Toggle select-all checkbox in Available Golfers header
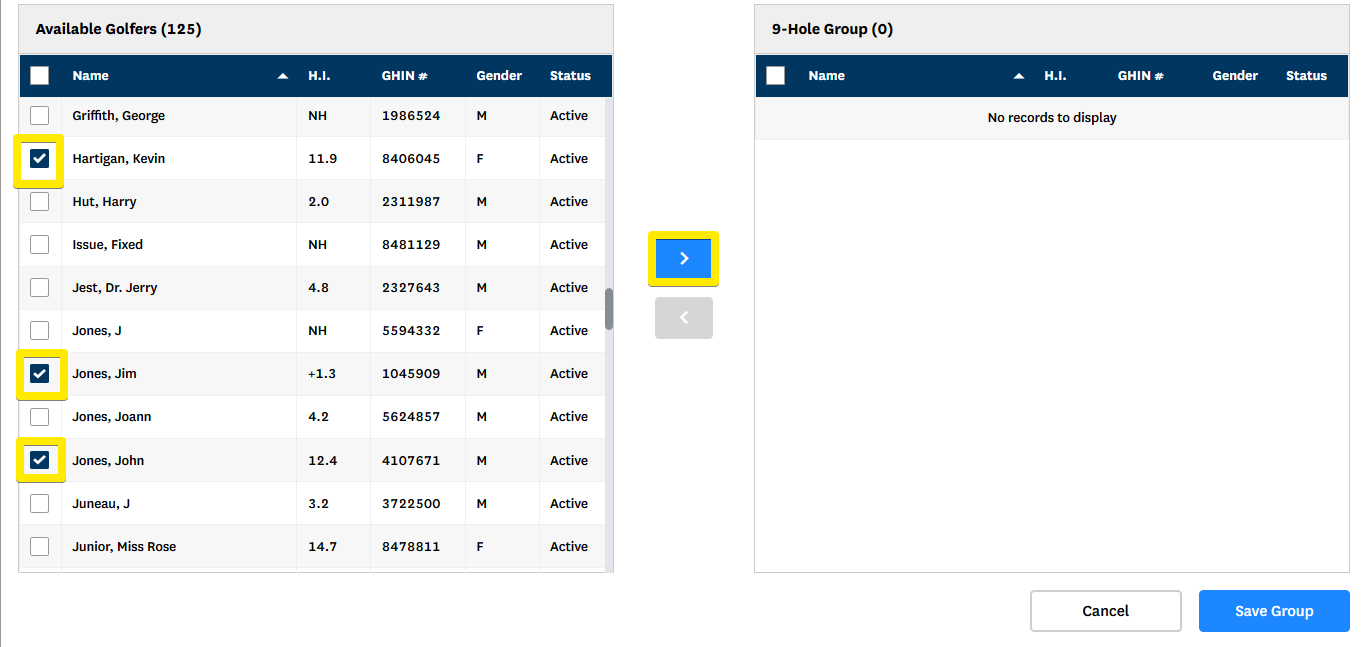Viewport: 1367px width, 647px height. [x=39, y=76]
